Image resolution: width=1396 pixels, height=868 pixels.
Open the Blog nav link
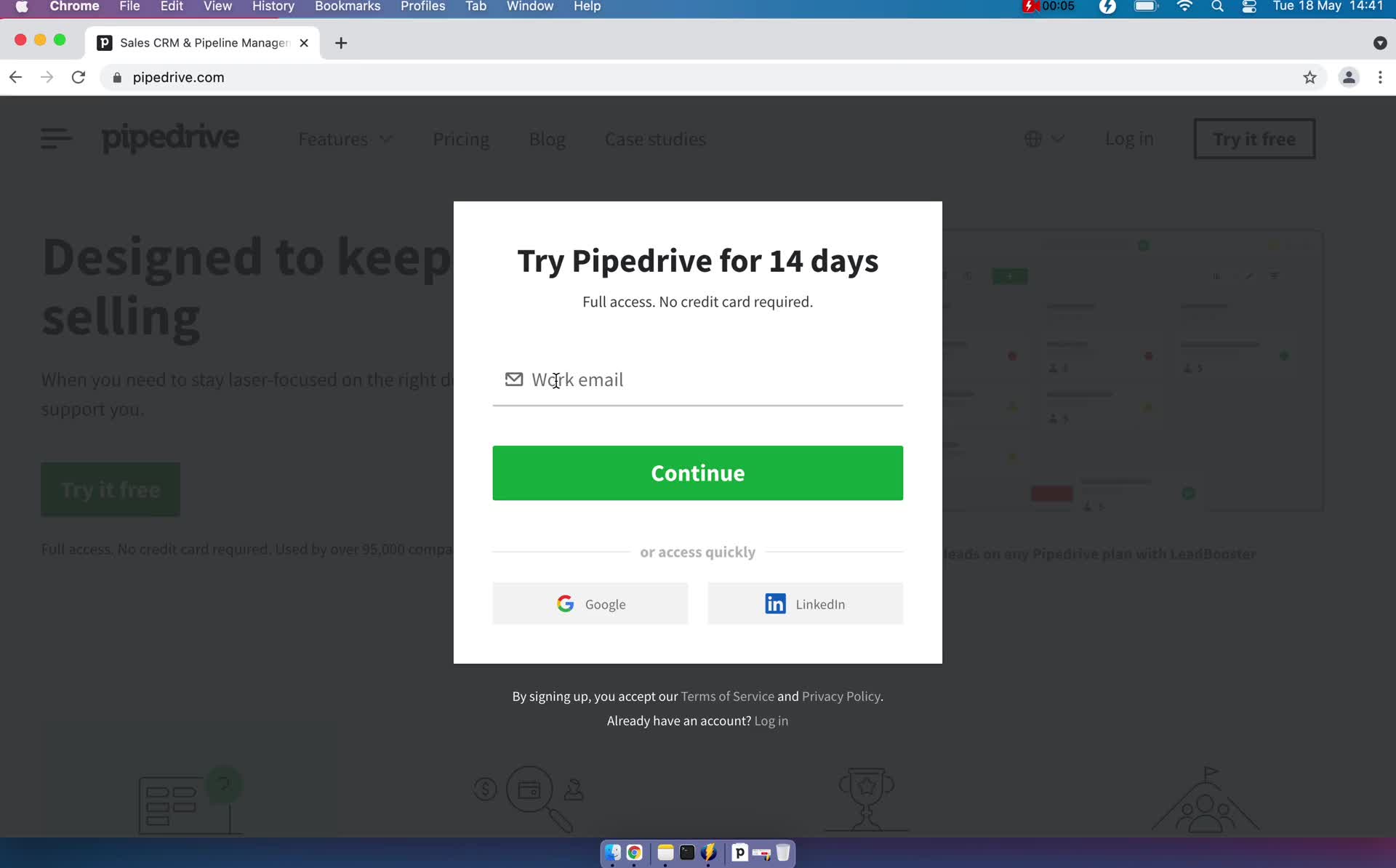coord(547,139)
